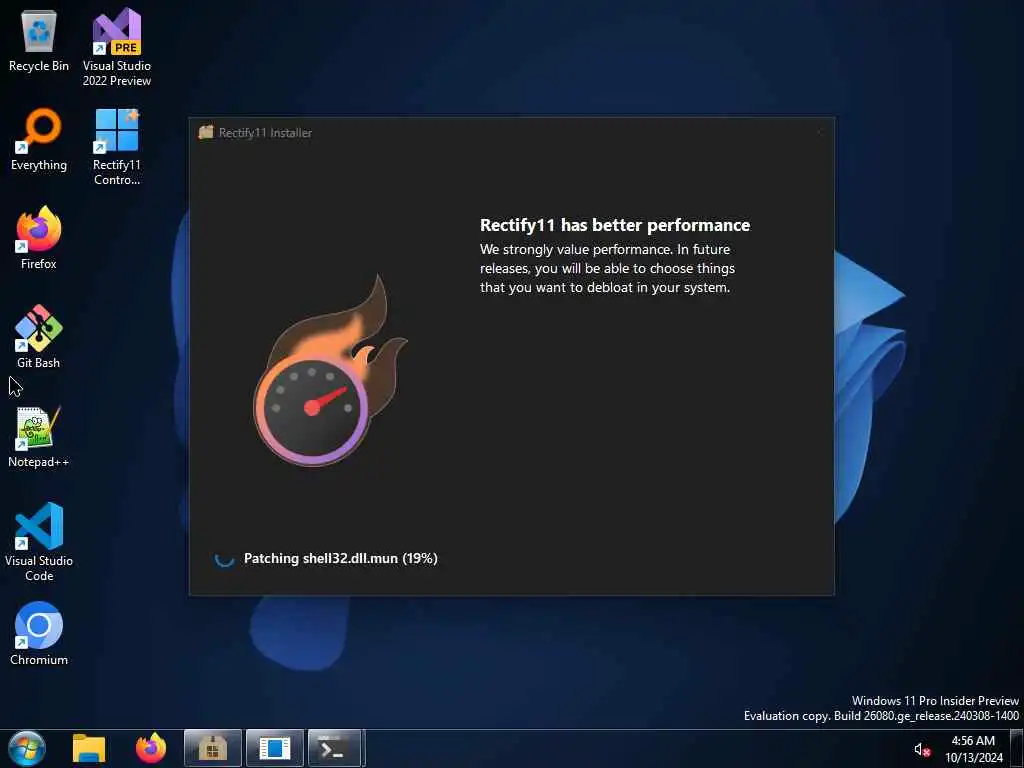Select the Chromium desktop shortcut

coord(39,633)
